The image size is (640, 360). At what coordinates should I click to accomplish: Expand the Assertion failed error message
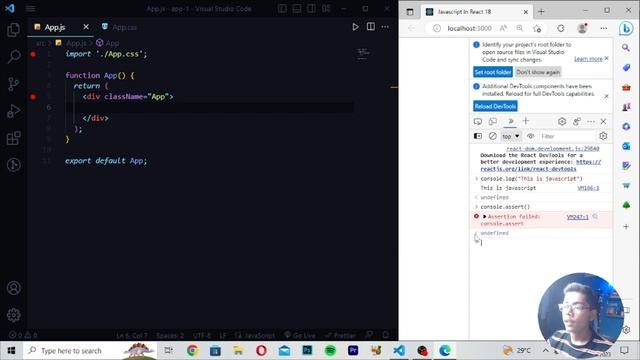(x=484, y=216)
